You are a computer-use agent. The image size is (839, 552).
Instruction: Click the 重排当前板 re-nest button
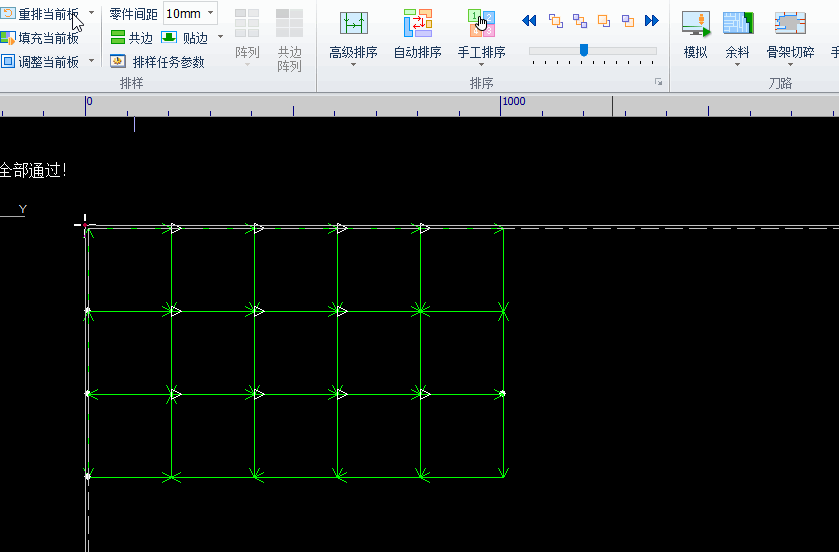(40, 13)
